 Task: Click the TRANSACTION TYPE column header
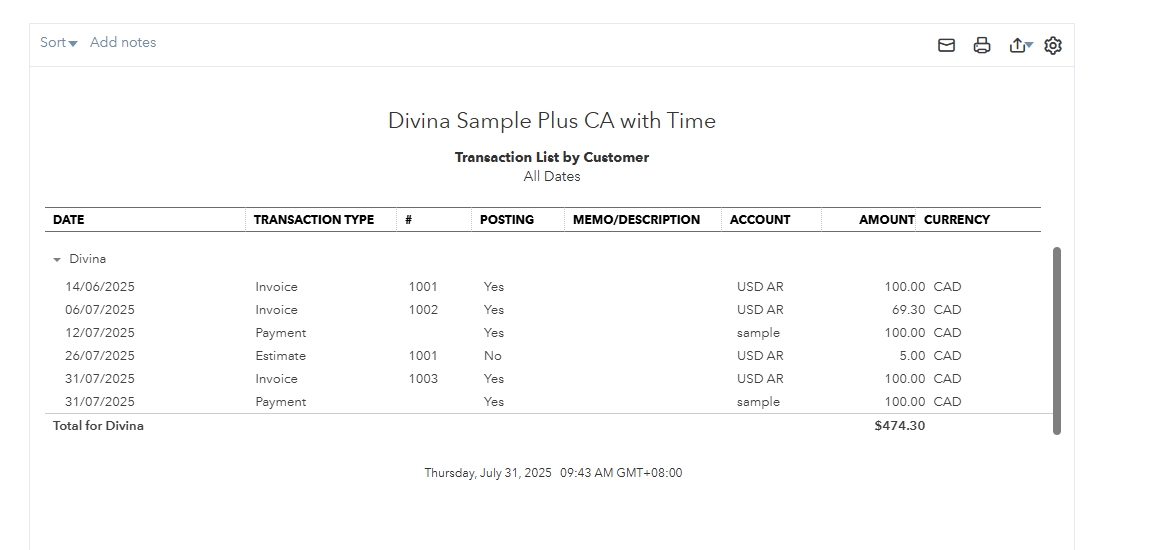point(314,220)
